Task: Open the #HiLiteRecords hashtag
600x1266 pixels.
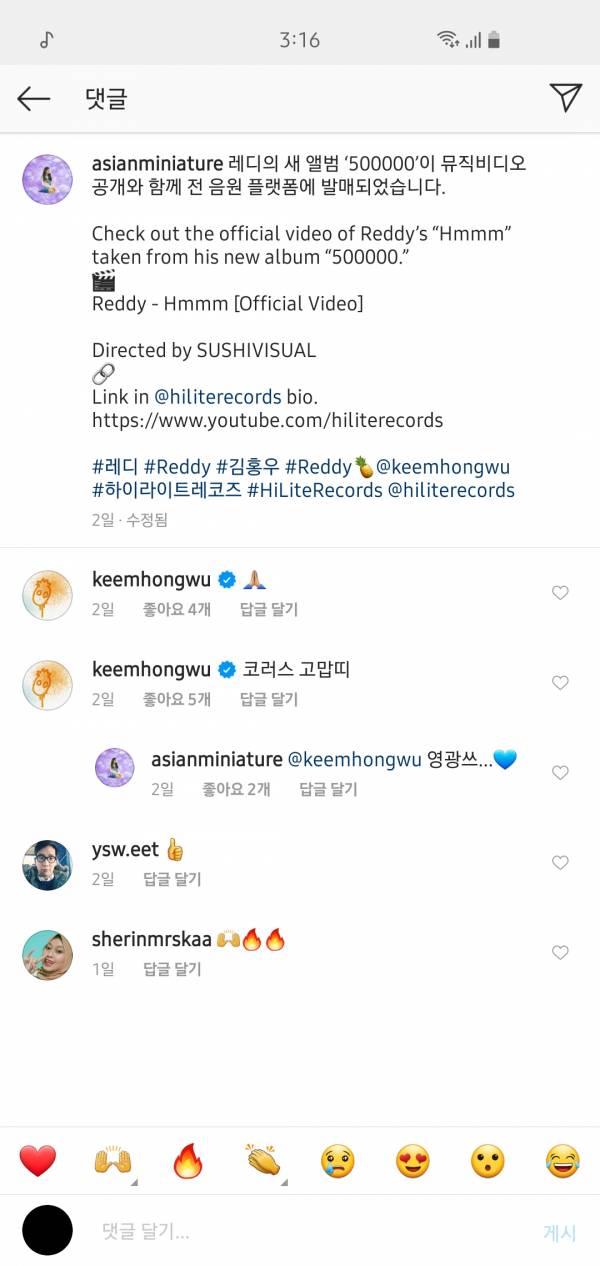Action: coord(314,490)
